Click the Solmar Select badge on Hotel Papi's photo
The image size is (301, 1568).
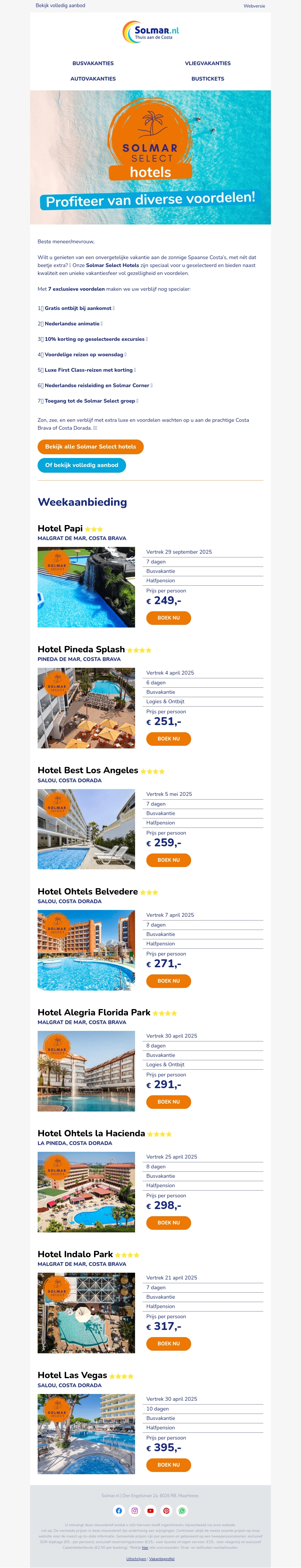coord(56,565)
